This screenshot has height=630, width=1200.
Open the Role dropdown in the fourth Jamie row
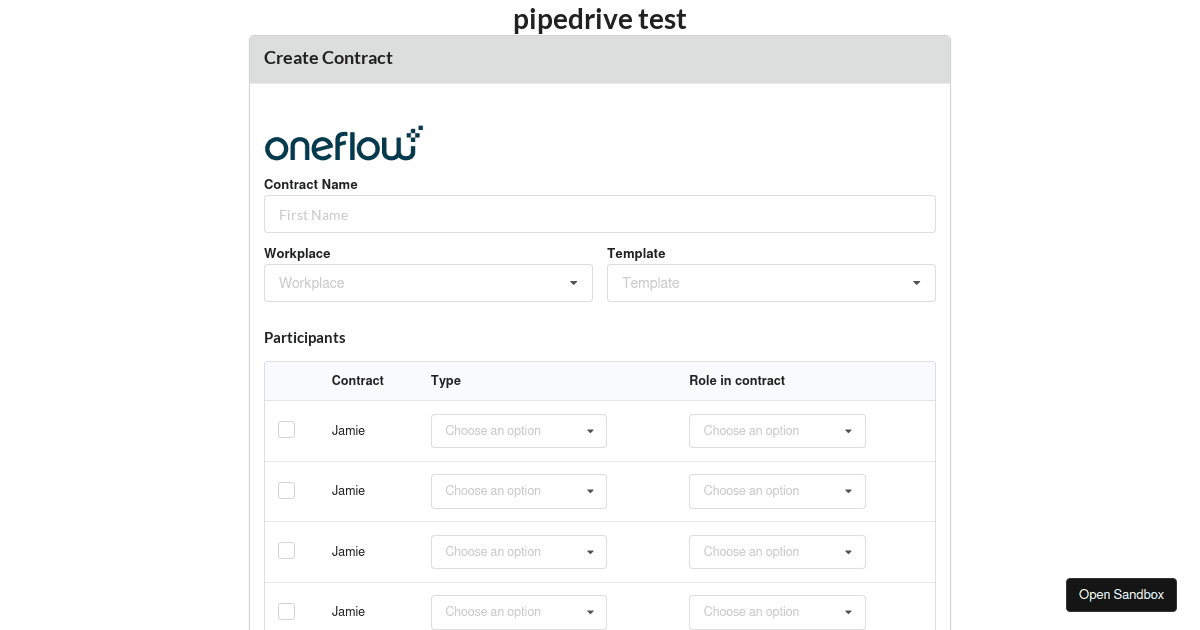coord(777,611)
